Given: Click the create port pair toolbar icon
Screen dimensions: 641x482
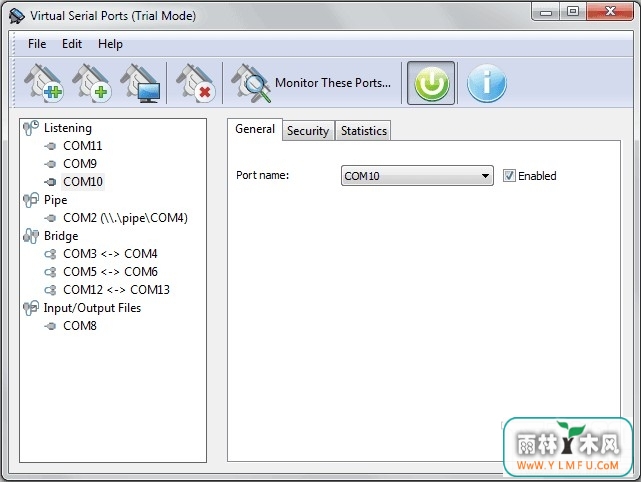Looking at the screenshot, I should point(43,83).
